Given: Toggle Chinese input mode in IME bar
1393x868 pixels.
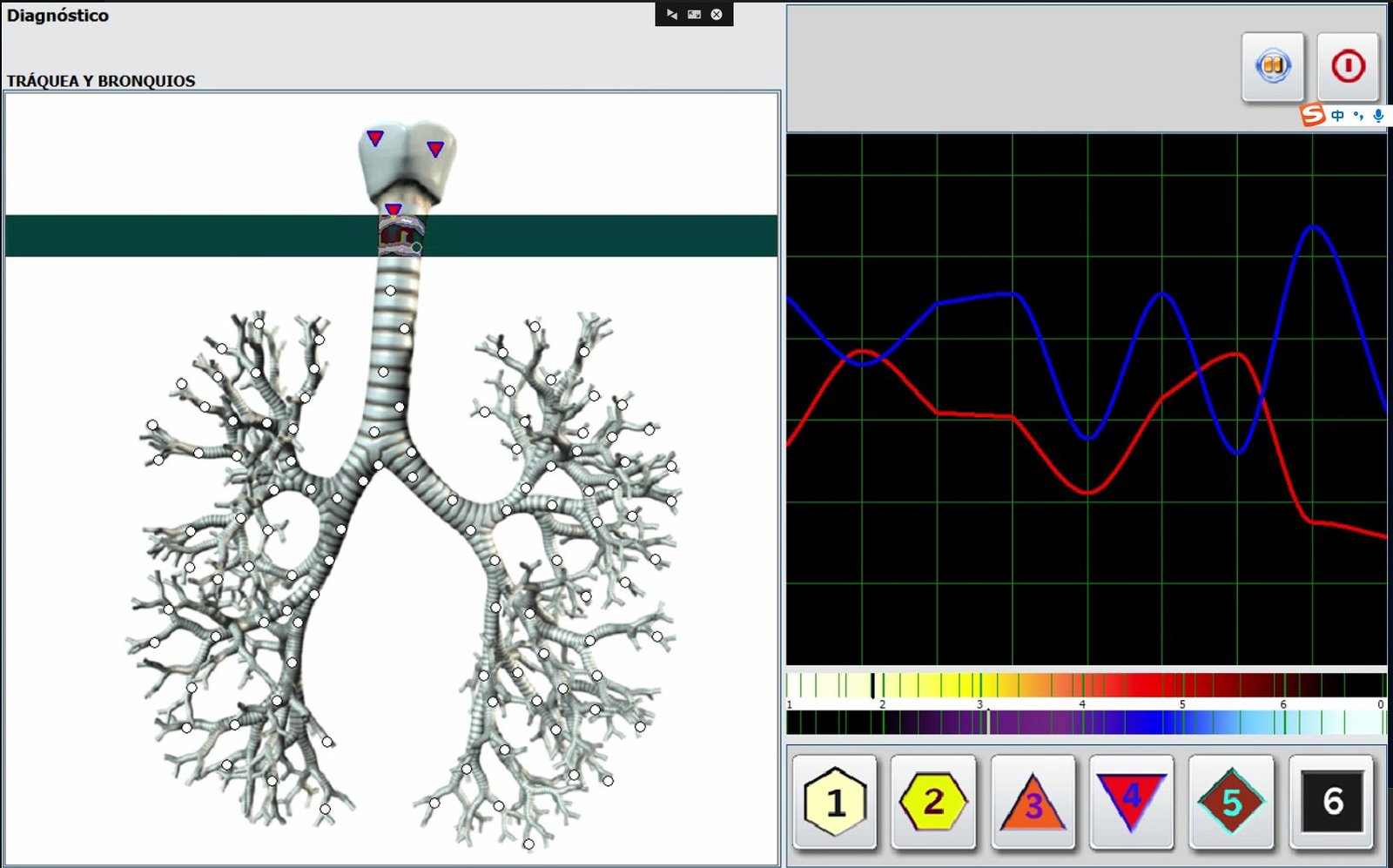Looking at the screenshot, I should tap(1337, 115).
